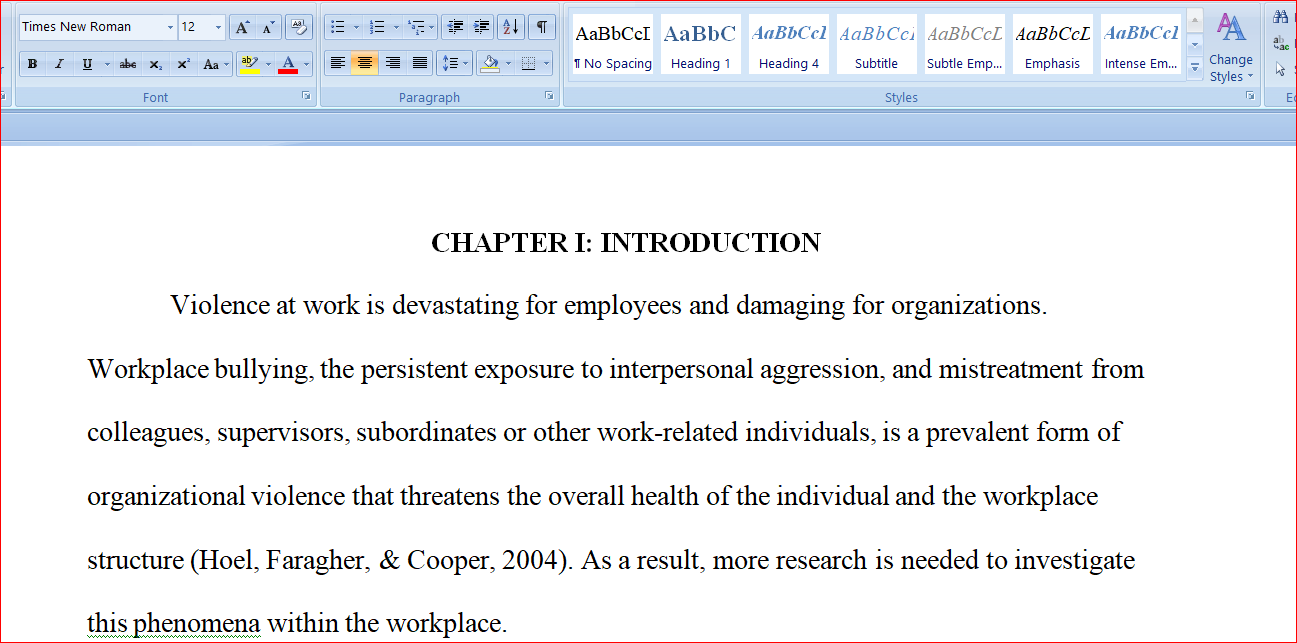Apply the Subtitle style

click(877, 45)
